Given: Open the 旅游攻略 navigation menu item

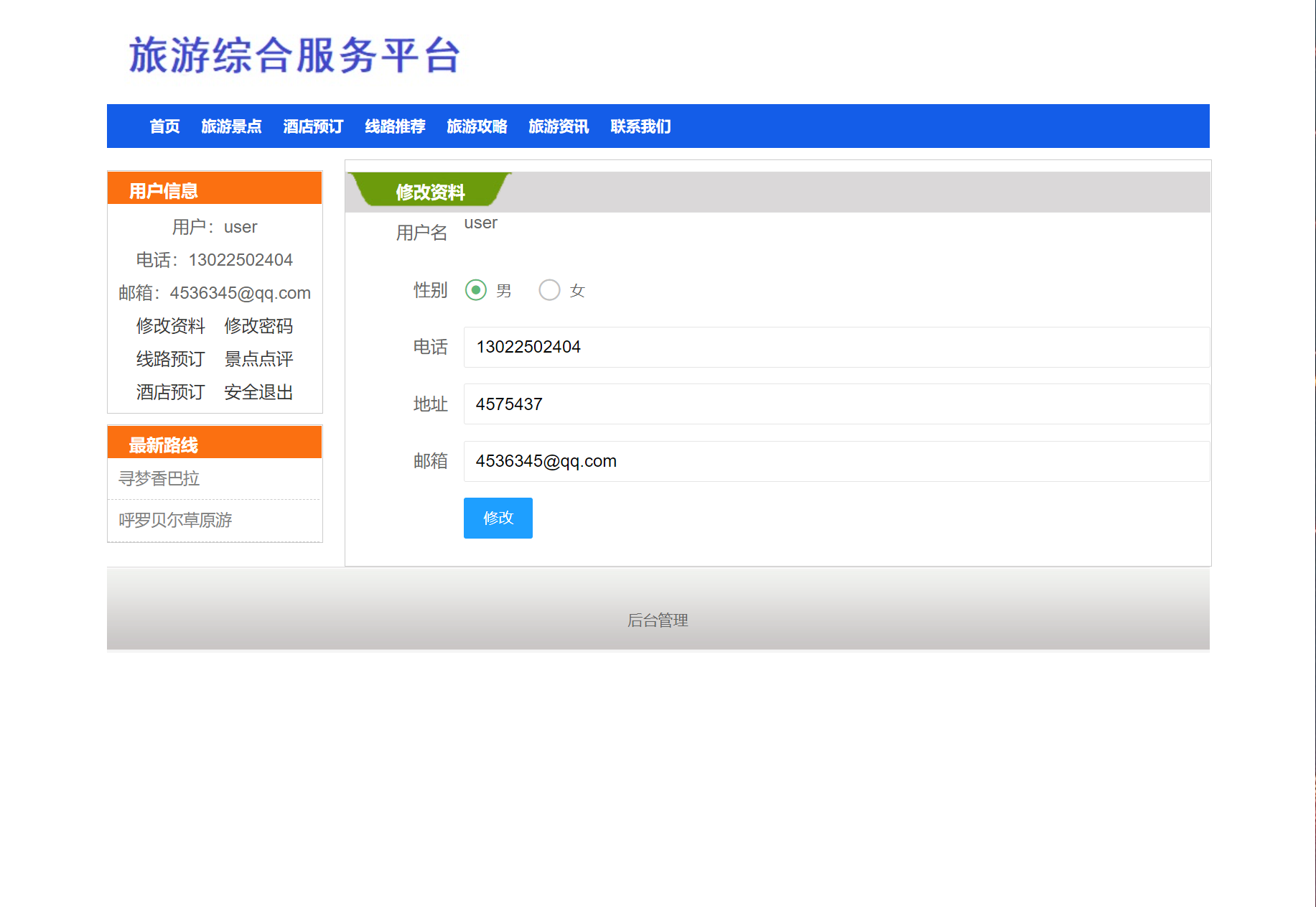Looking at the screenshot, I should coord(477,126).
